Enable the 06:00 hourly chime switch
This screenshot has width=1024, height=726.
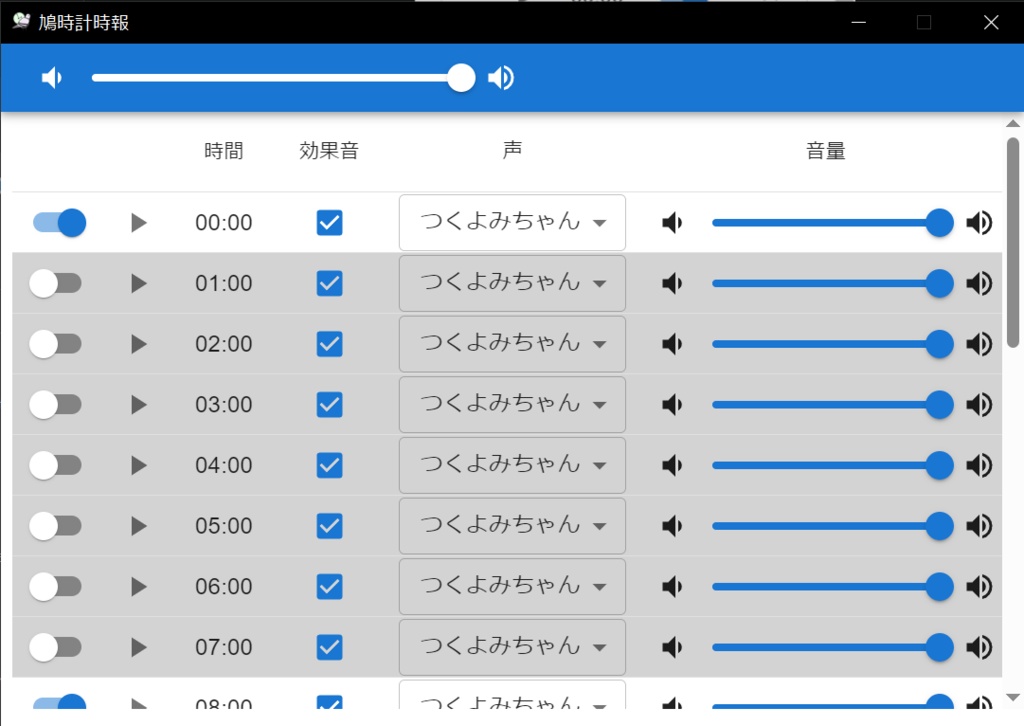click(55, 587)
